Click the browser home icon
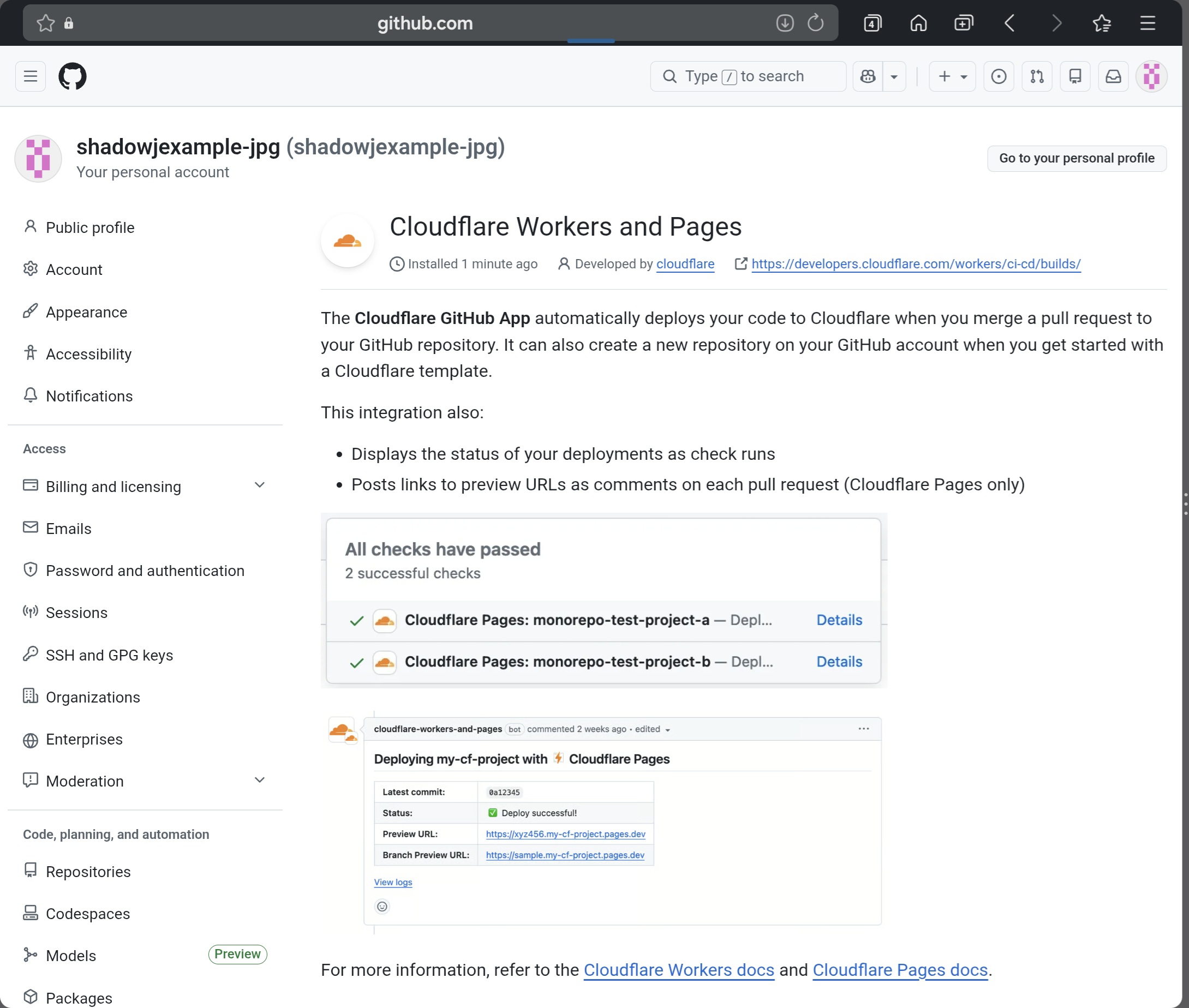The image size is (1189, 1008). coord(918,23)
